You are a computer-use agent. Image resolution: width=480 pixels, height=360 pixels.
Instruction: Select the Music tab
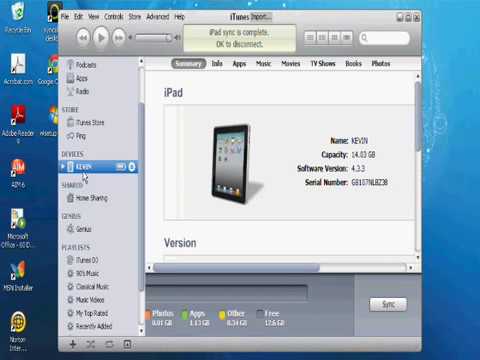click(x=263, y=63)
